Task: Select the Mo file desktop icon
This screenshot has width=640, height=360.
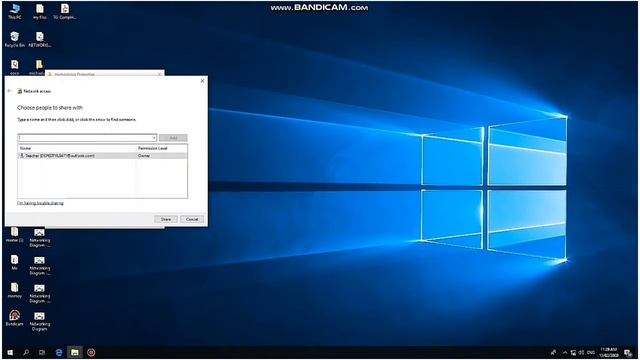Action: pos(14,262)
